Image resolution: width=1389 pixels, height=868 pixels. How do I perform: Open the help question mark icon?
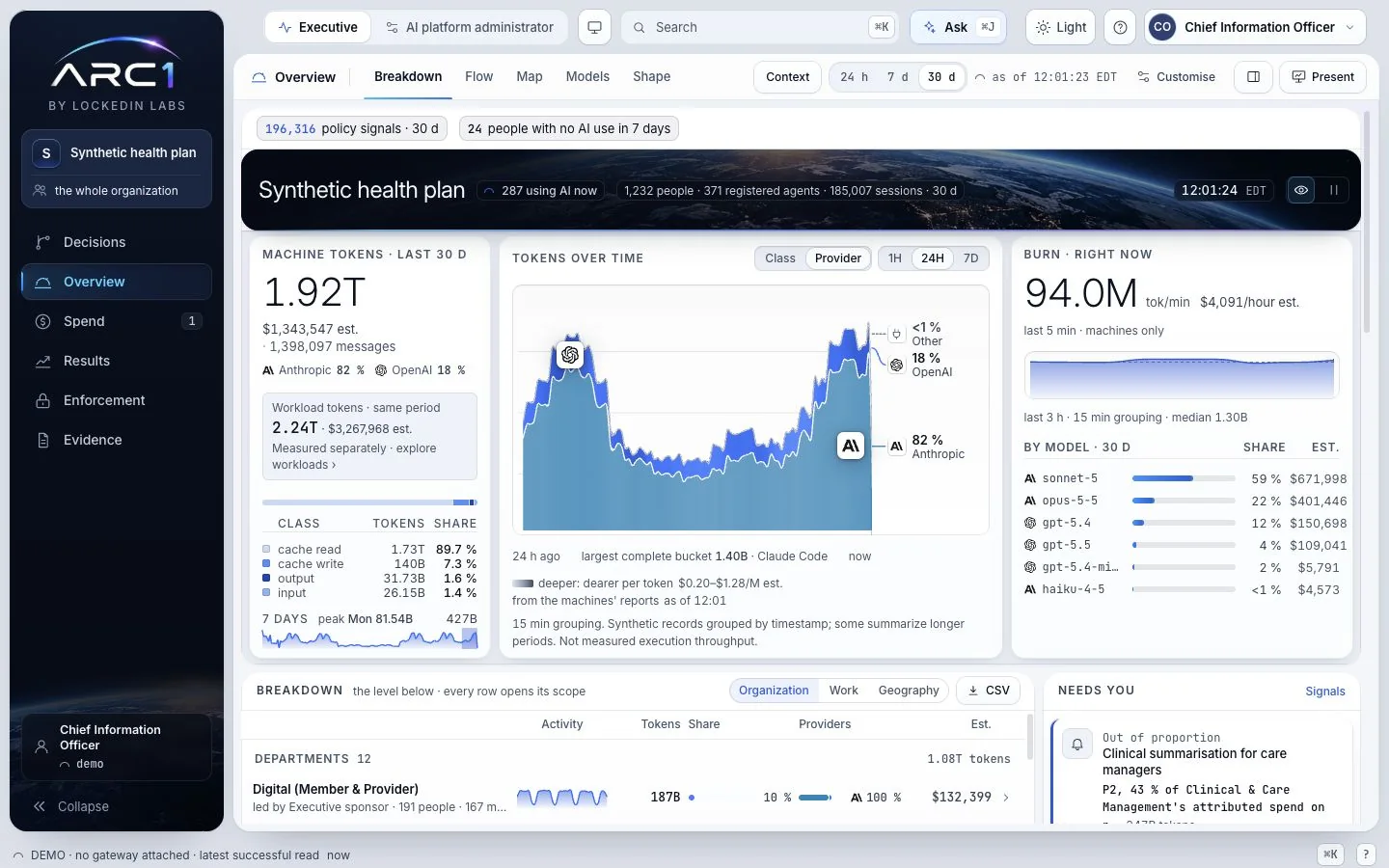pos(1120,27)
